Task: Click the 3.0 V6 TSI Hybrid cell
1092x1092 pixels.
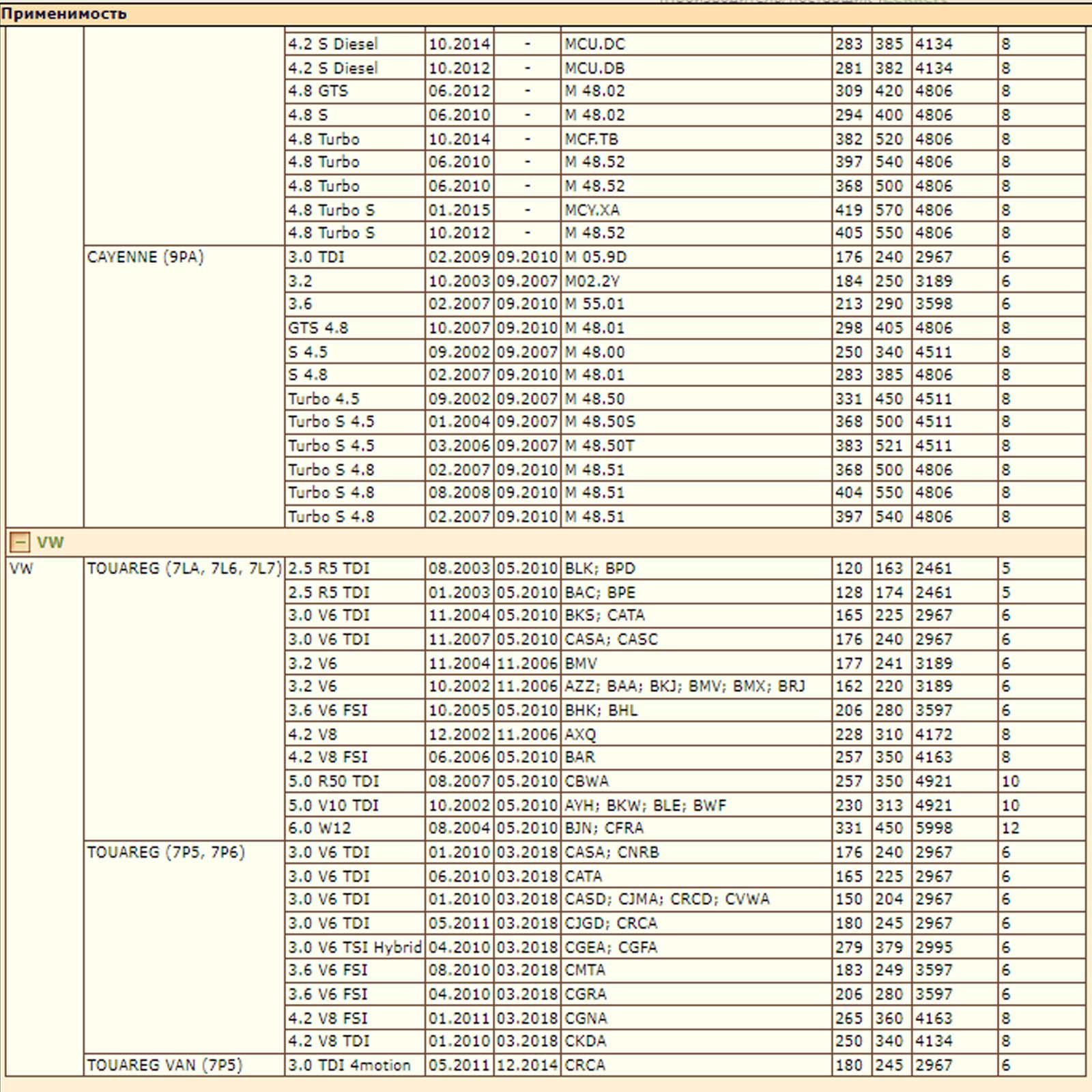Action: coord(354,947)
